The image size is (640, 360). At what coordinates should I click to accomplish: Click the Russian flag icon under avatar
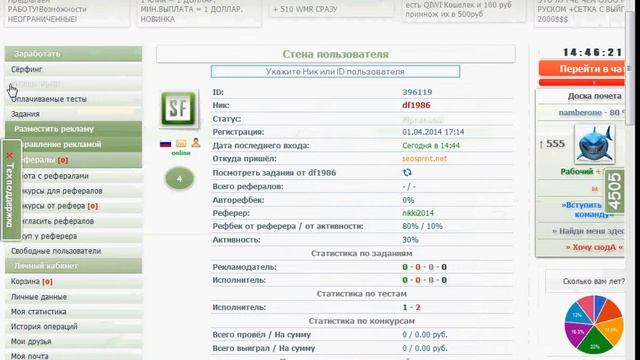coord(165,144)
